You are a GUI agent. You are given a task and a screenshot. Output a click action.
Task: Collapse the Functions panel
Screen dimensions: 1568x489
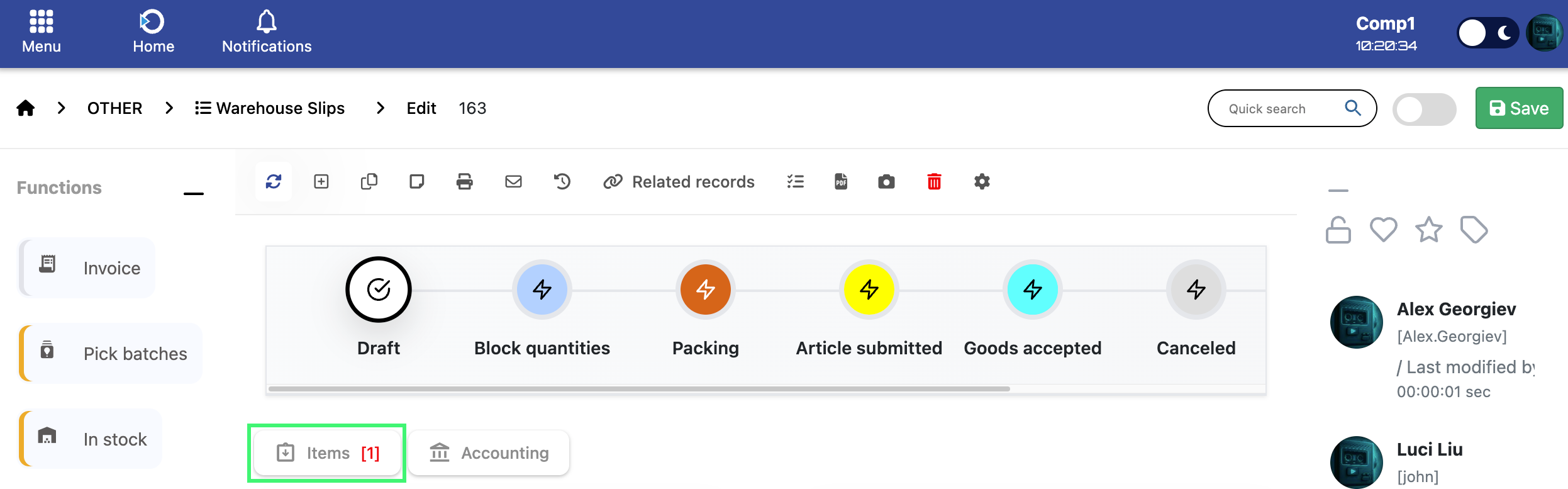[x=194, y=194]
